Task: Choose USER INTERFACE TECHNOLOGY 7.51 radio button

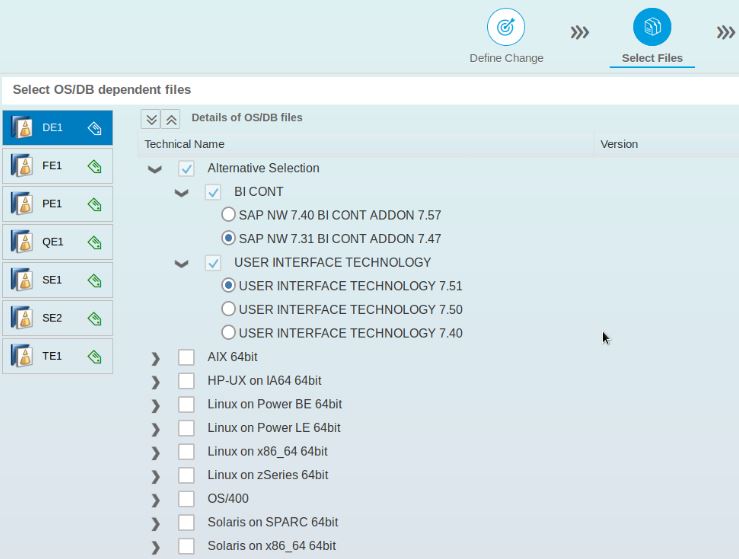Action: [x=228, y=286]
